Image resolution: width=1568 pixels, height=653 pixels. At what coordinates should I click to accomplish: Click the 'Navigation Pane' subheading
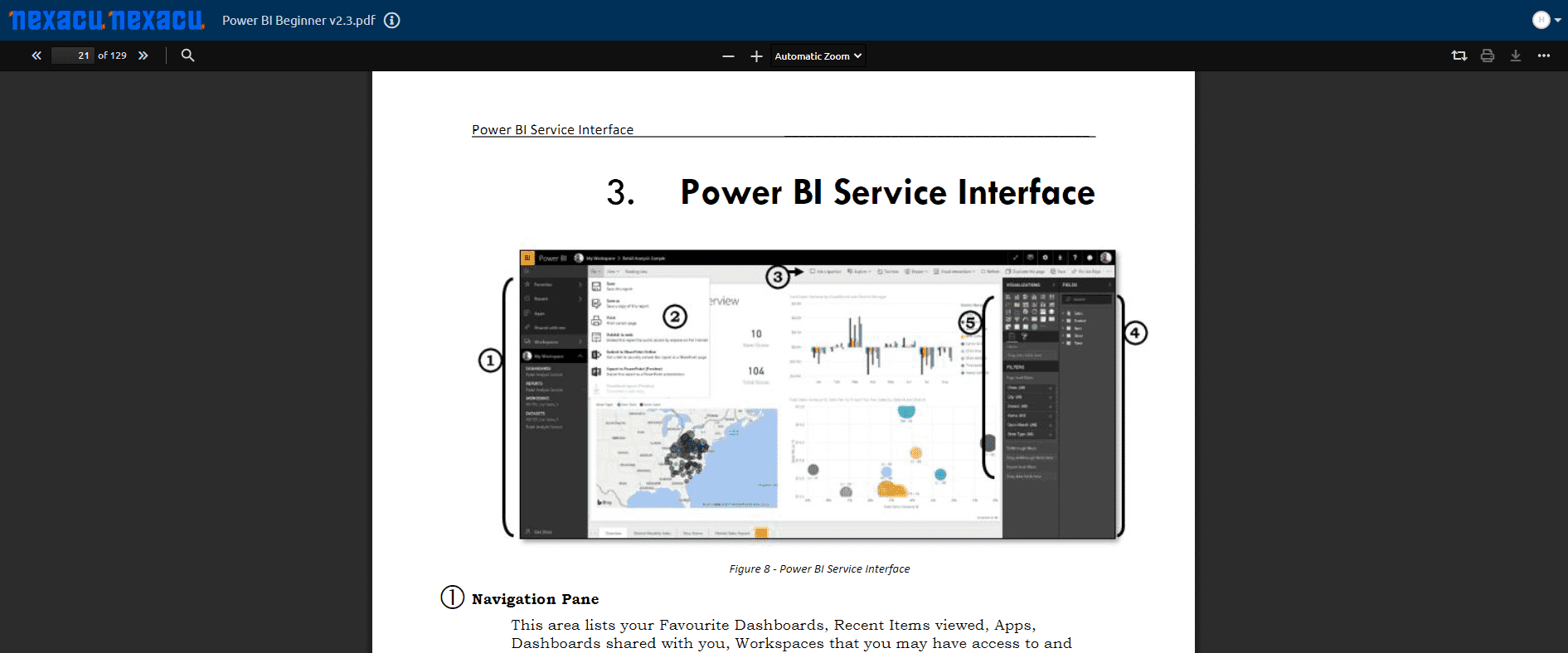pyautogui.click(x=535, y=599)
